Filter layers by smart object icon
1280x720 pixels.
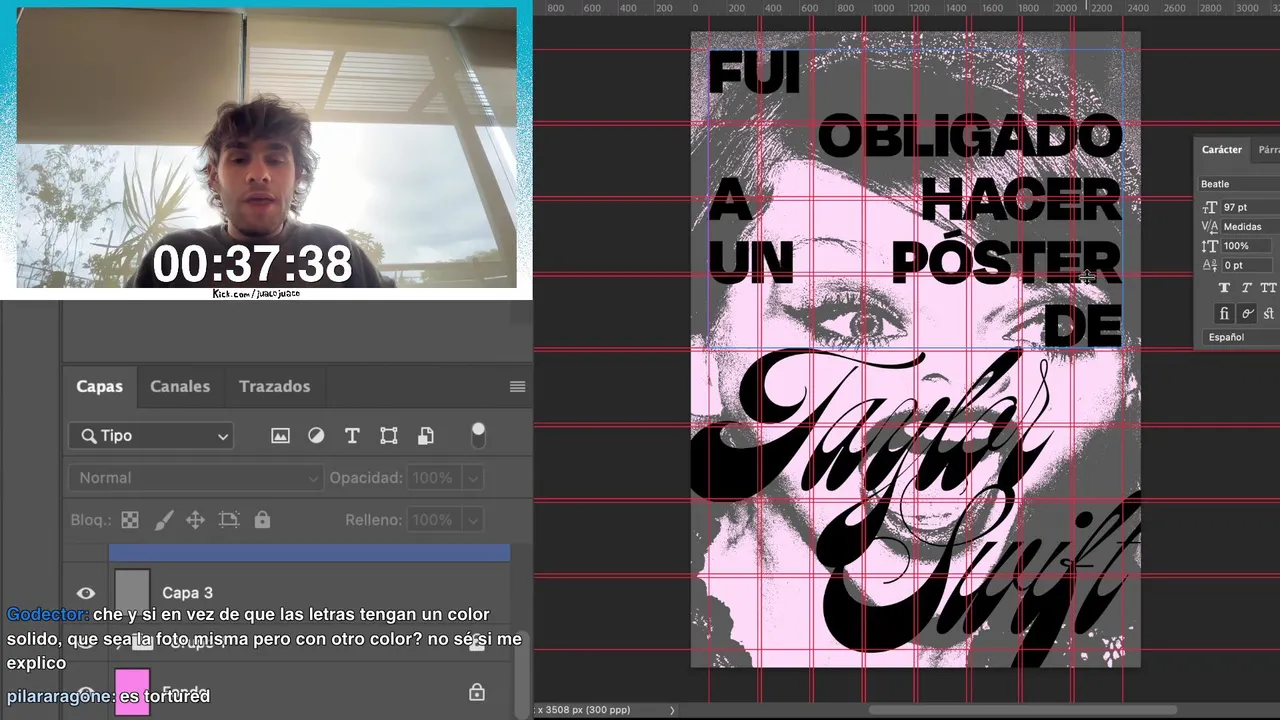426,436
